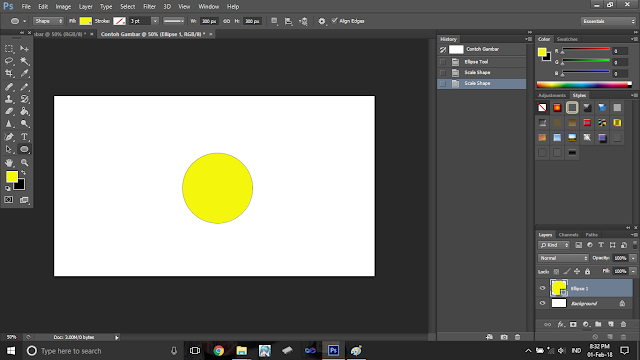The image size is (640, 360).
Task: Hide the Background layer
Action: [542, 303]
